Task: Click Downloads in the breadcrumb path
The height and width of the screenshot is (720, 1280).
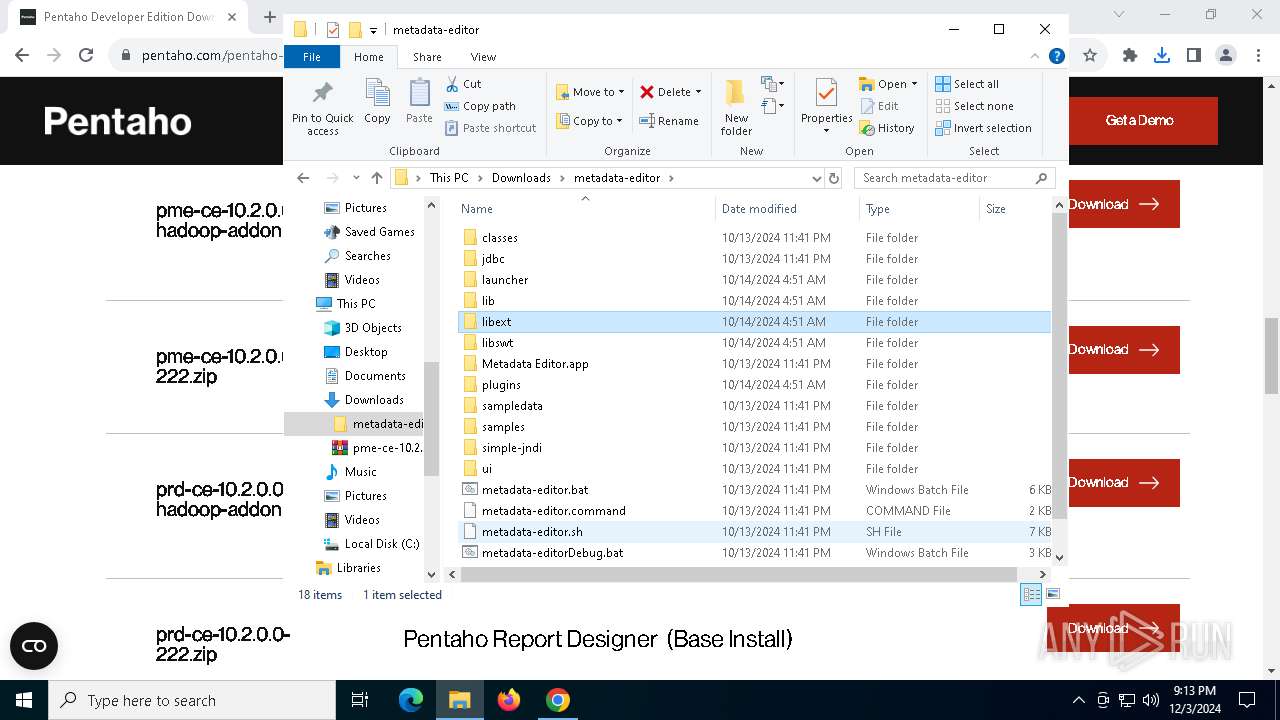Action: click(x=521, y=178)
